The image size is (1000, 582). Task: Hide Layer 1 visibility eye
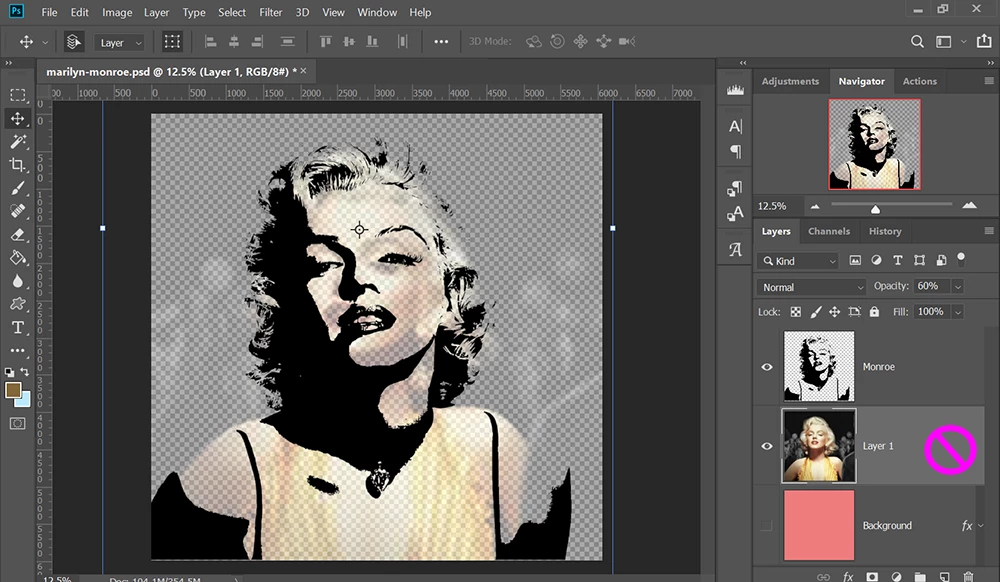(x=767, y=446)
